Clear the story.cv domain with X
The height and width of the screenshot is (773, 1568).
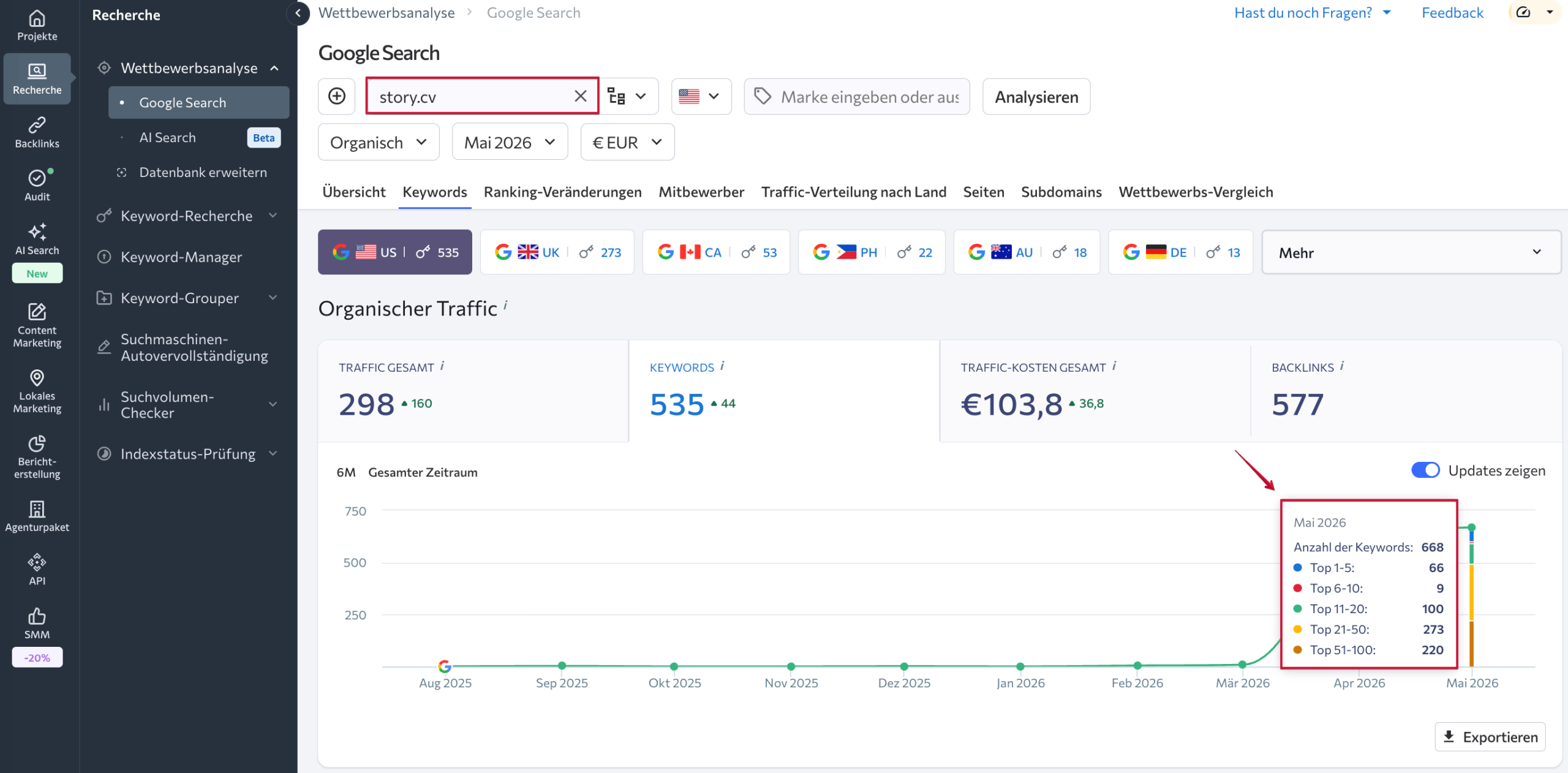(580, 96)
